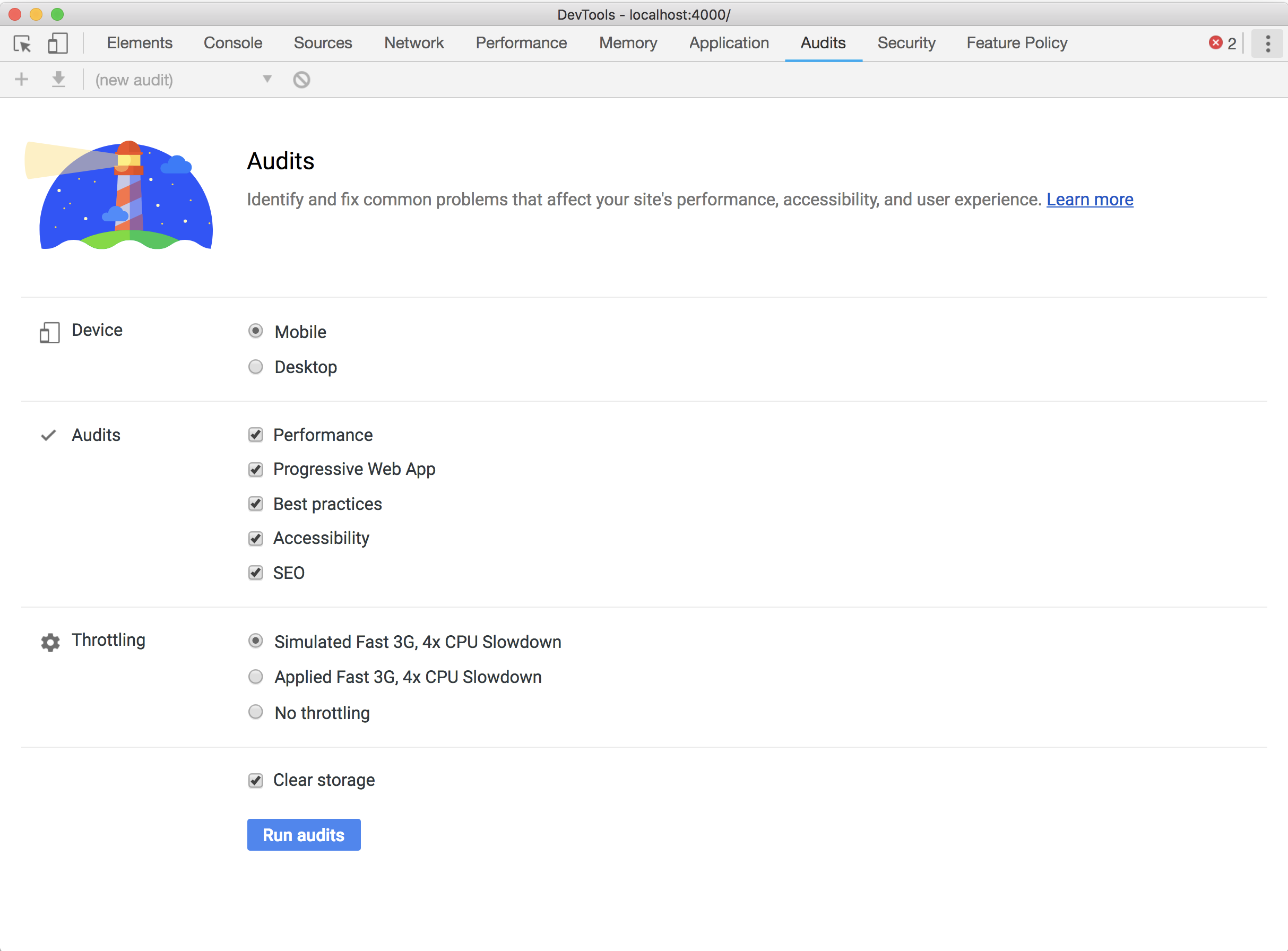Switch to the Network tab
Screen dimensions: 1288x951
(414, 43)
